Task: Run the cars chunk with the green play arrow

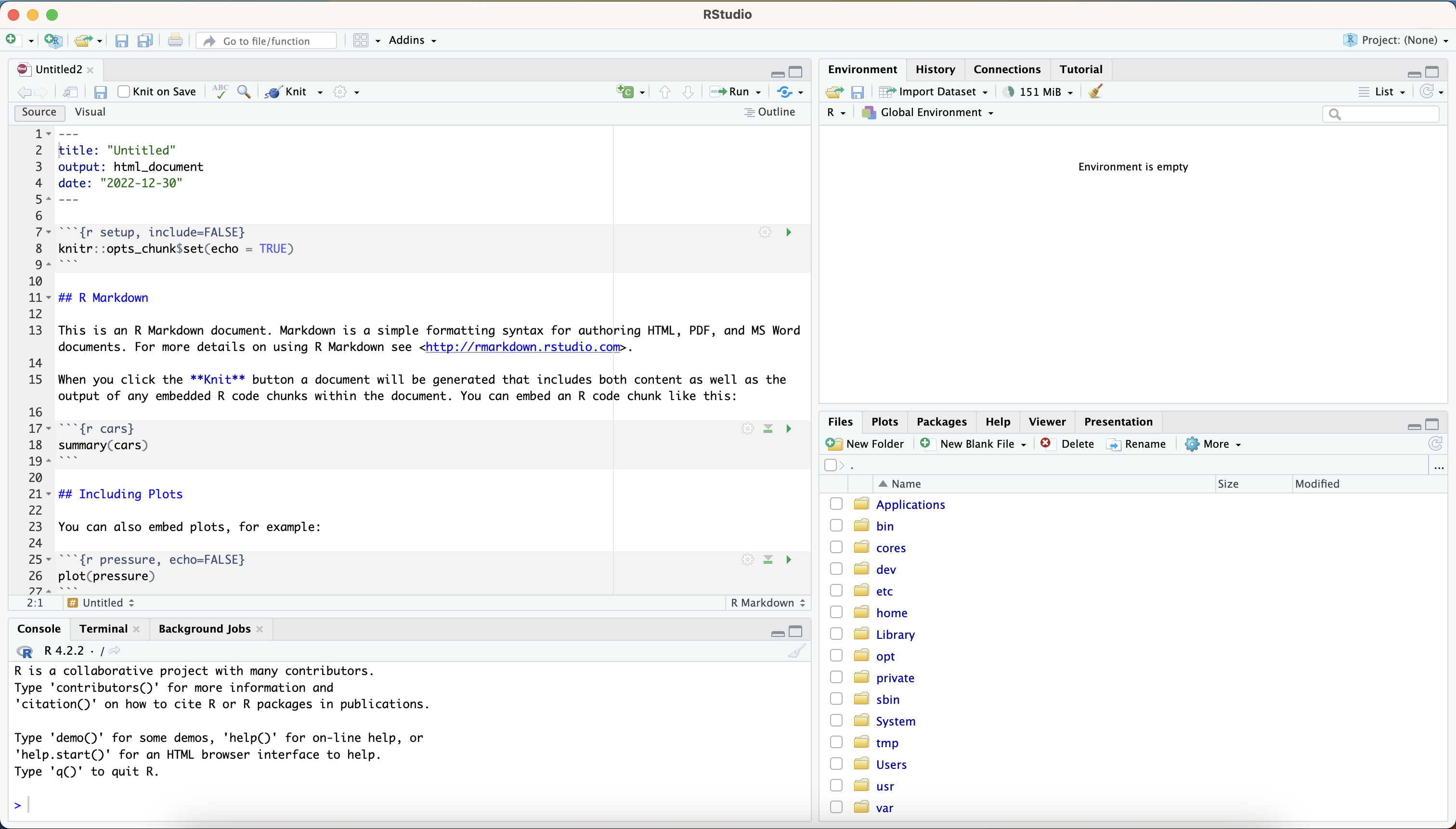Action: pos(789,428)
